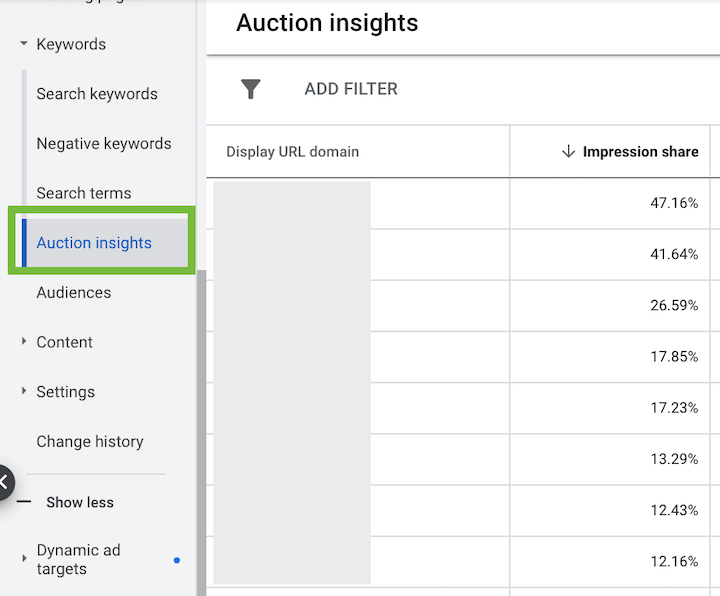Click the sort arrow on Impression share
Viewport: 720px width, 596px height.
pyautogui.click(x=568, y=152)
